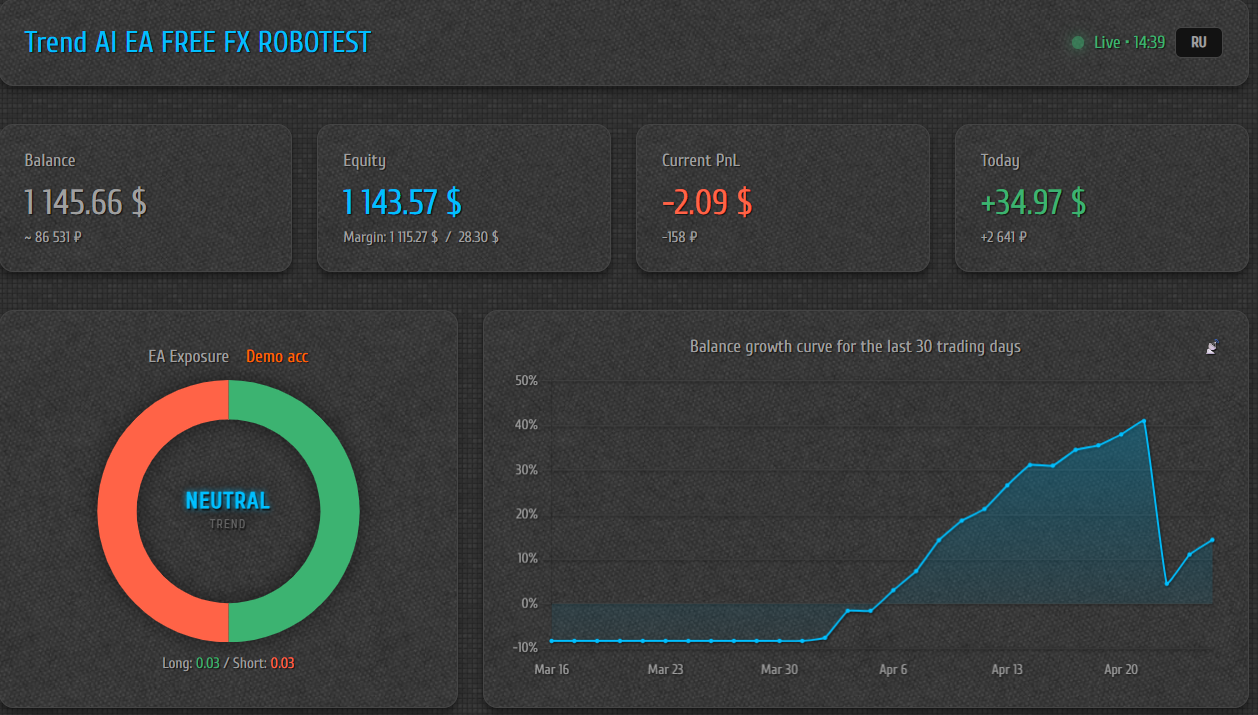Click the Live 14:39 status text
The height and width of the screenshot is (715, 1258).
(x=1129, y=43)
